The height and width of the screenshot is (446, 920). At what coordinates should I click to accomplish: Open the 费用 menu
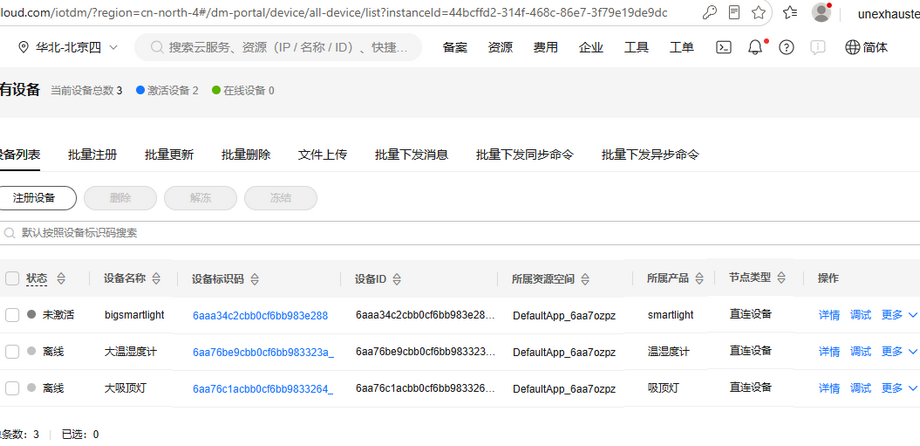545,48
